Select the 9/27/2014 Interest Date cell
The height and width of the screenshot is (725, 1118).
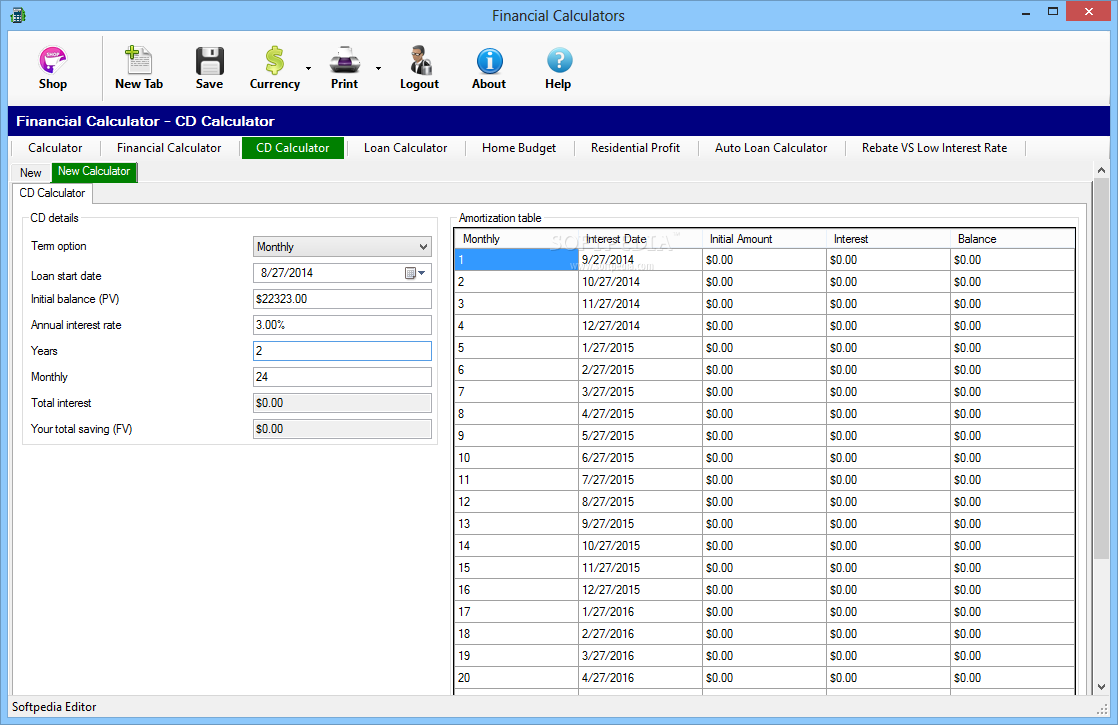[x=640, y=260]
